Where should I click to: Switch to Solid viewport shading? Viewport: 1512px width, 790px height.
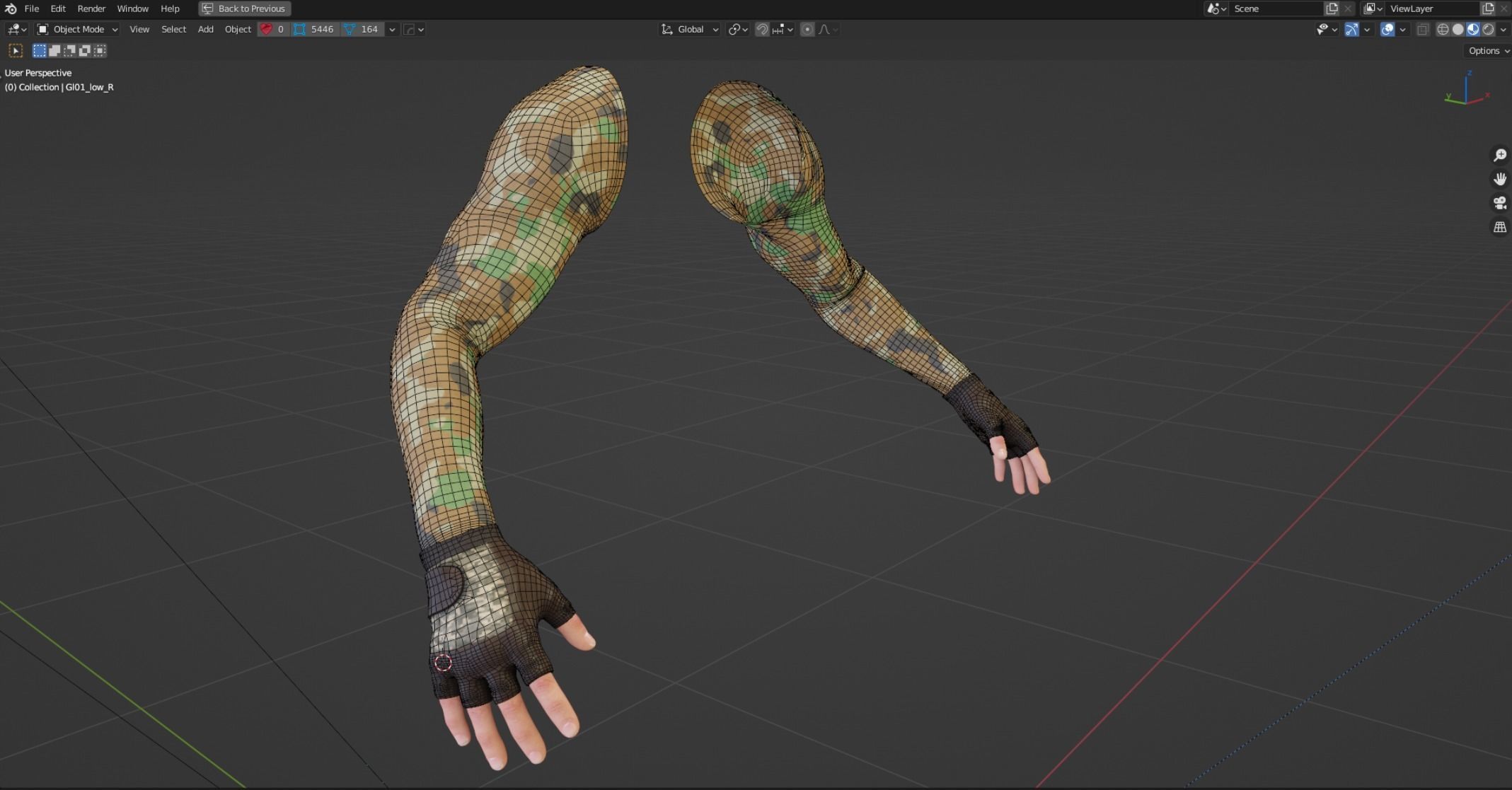pos(1458,29)
